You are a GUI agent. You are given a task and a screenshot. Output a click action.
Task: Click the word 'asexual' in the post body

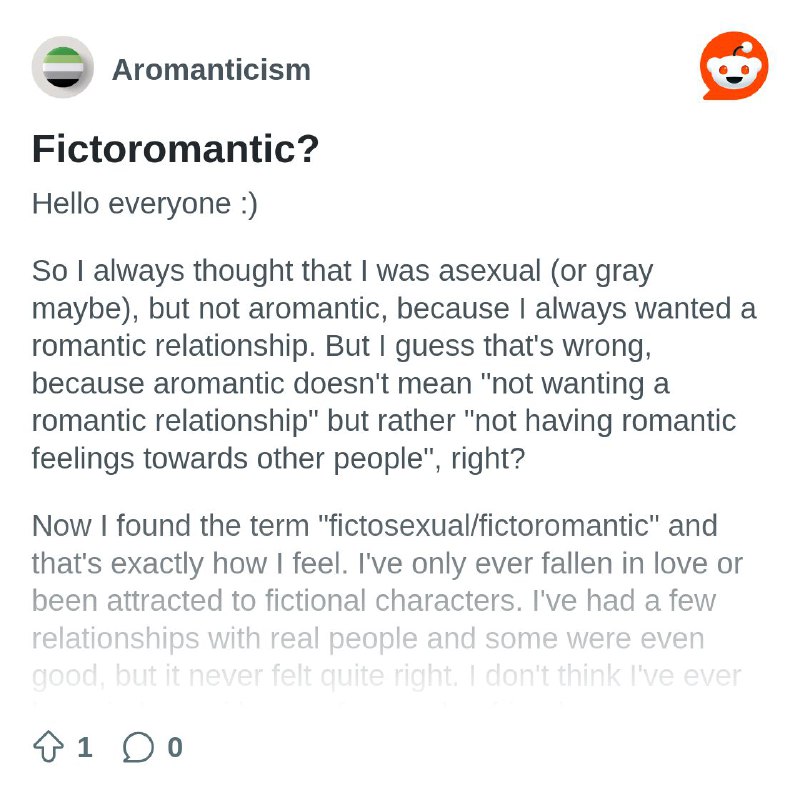coord(489,270)
